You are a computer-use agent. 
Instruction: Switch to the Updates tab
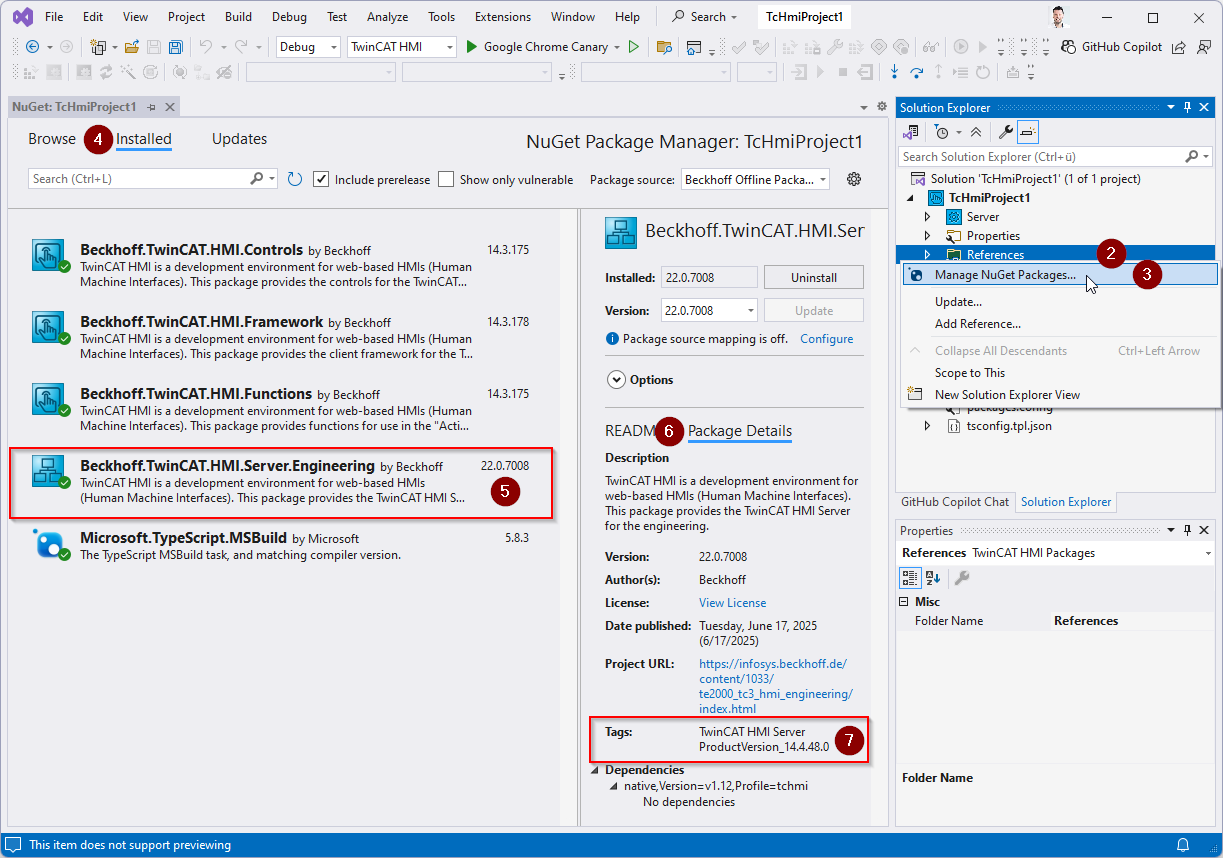pyautogui.click(x=239, y=139)
